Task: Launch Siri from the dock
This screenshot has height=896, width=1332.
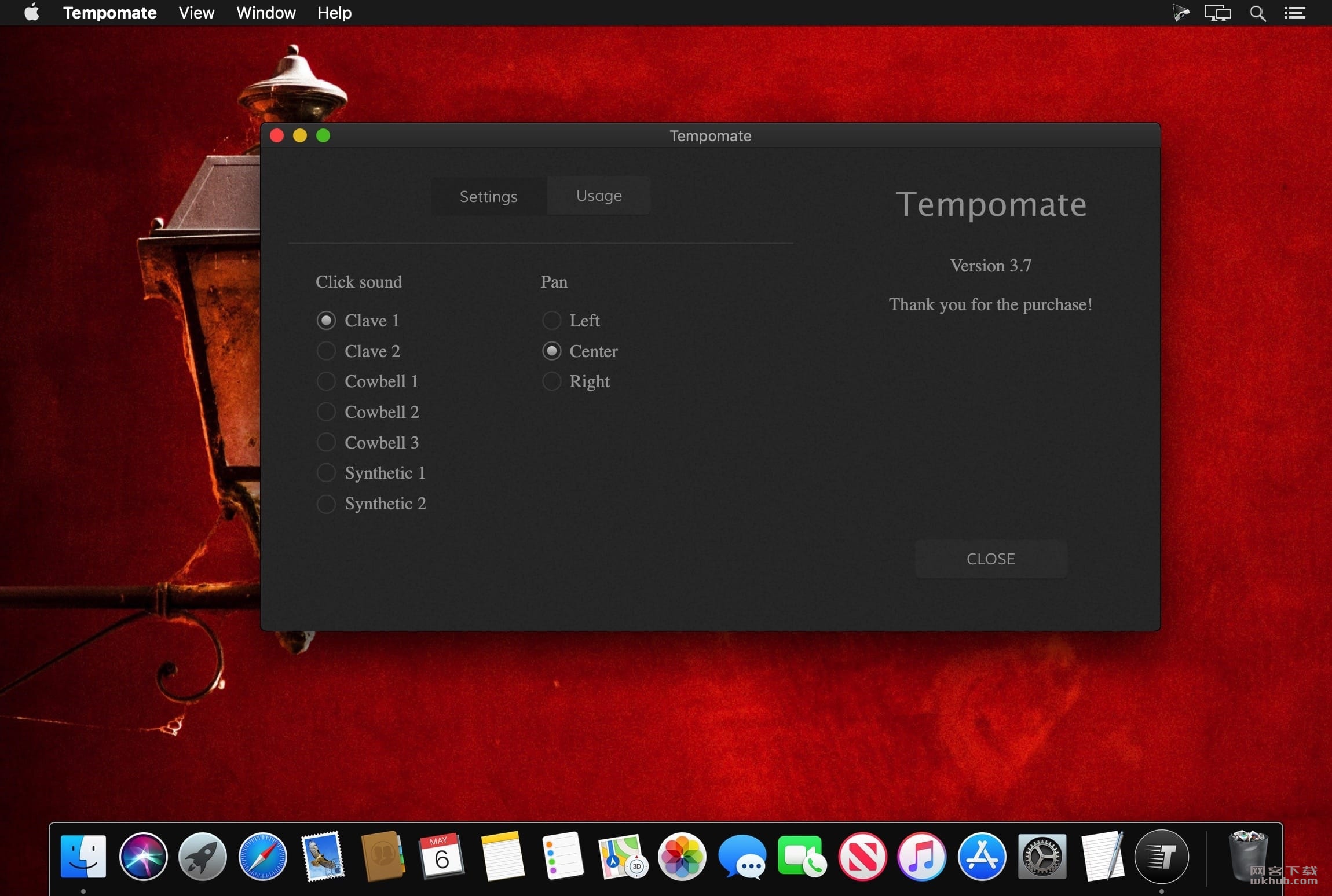Action: (x=143, y=856)
